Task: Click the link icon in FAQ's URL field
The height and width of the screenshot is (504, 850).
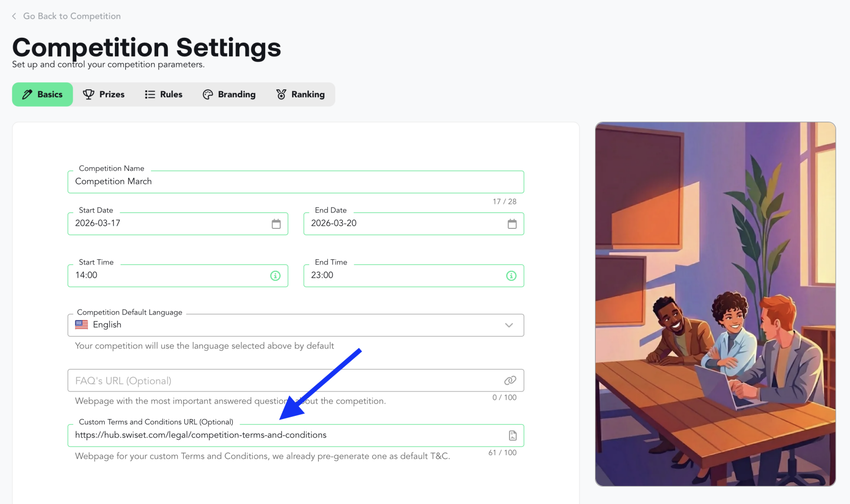Action: 510,380
